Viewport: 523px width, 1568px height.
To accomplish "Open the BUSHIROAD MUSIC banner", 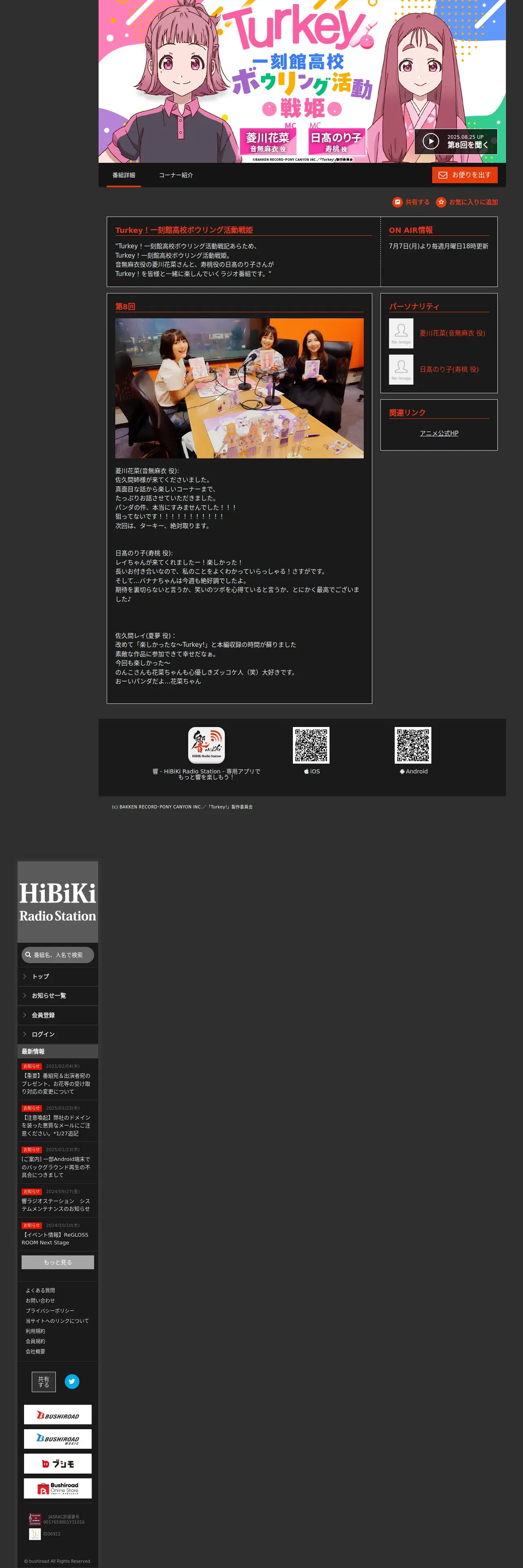I will click(x=58, y=1439).
